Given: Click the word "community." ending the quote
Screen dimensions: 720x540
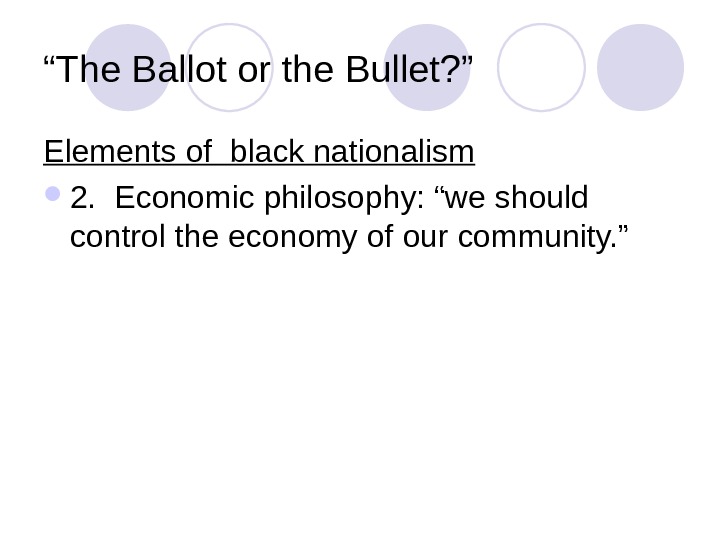Looking at the screenshot, I should 552,240.
